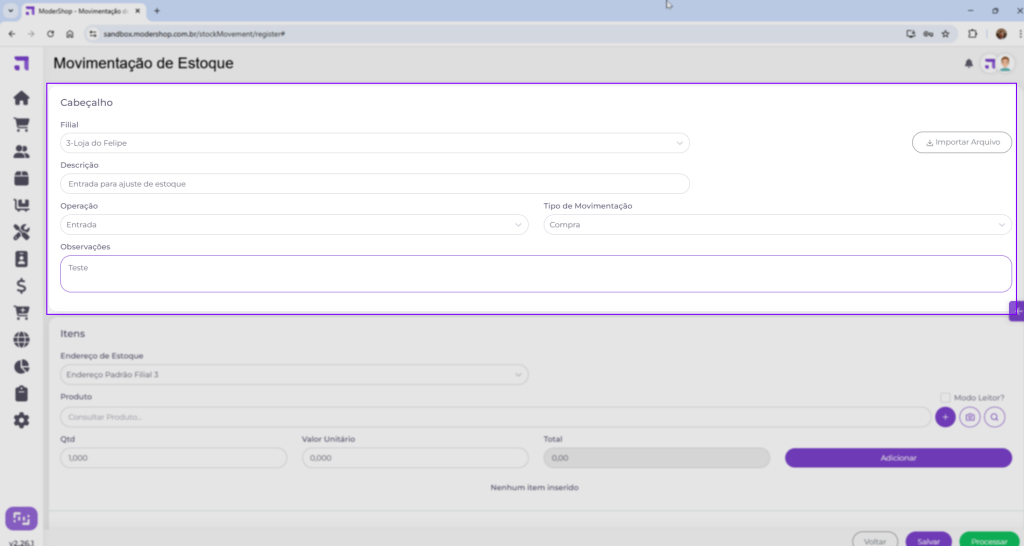Open the dollar sign financial icon
This screenshot has height=546, width=1024.
(x=21, y=286)
